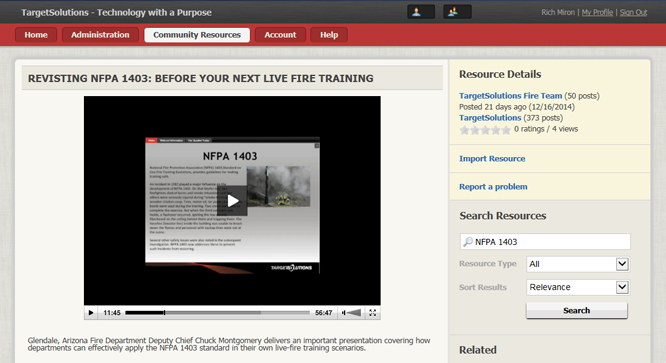The image size is (666, 363).
Task: Click the video progress seek bar
Action: 217,313
